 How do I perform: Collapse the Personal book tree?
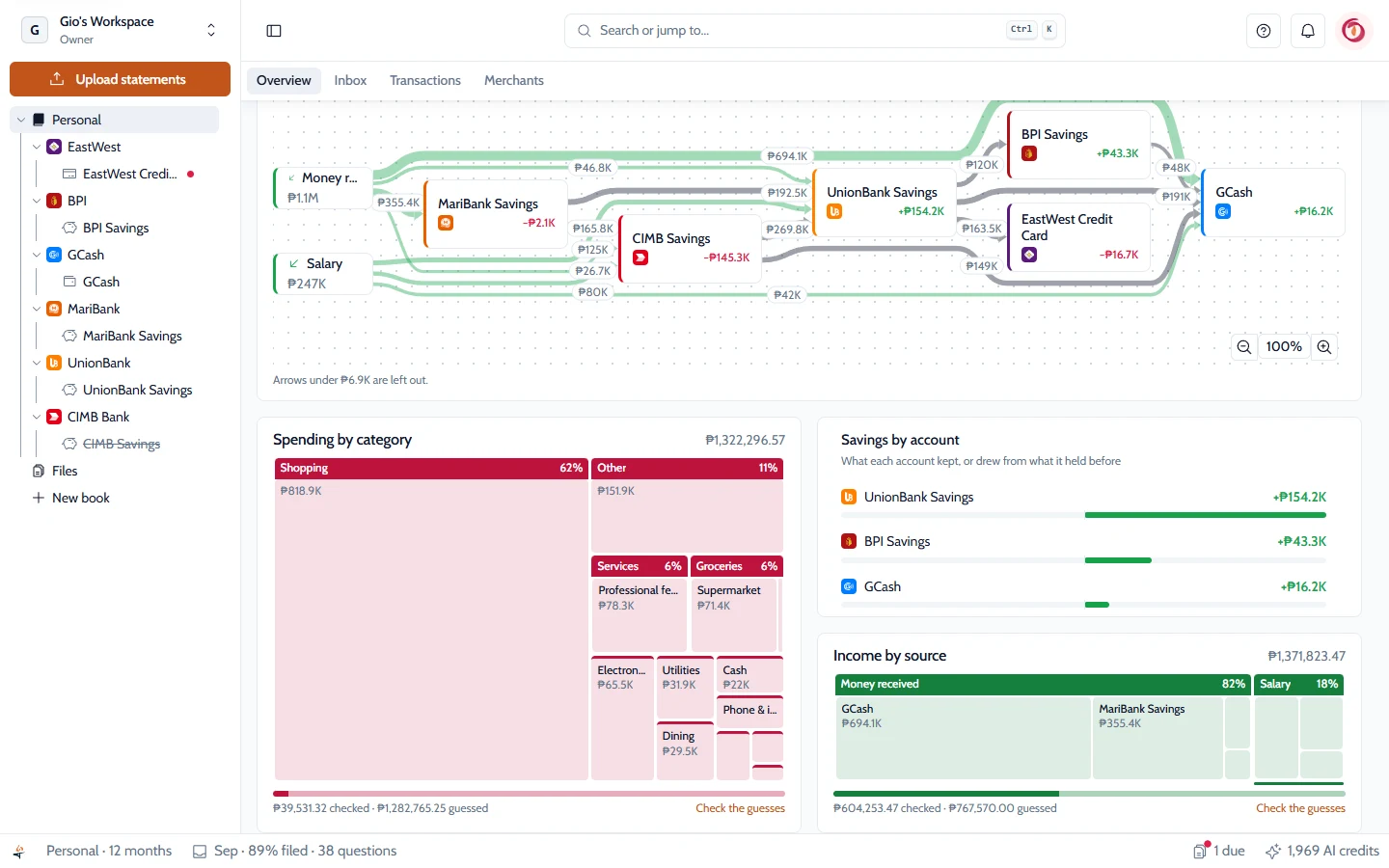click(21, 120)
